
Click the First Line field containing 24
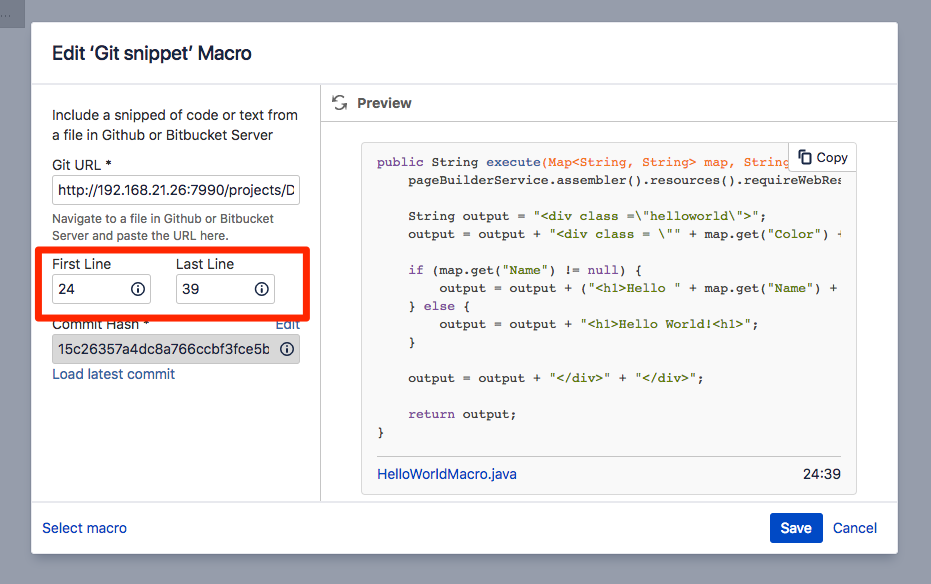90,289
